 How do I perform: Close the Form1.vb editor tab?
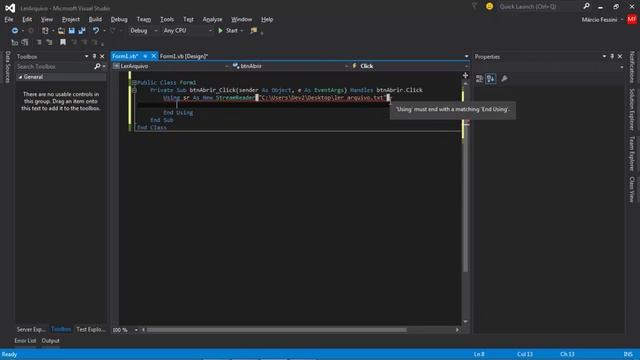(x=153, y=56)
